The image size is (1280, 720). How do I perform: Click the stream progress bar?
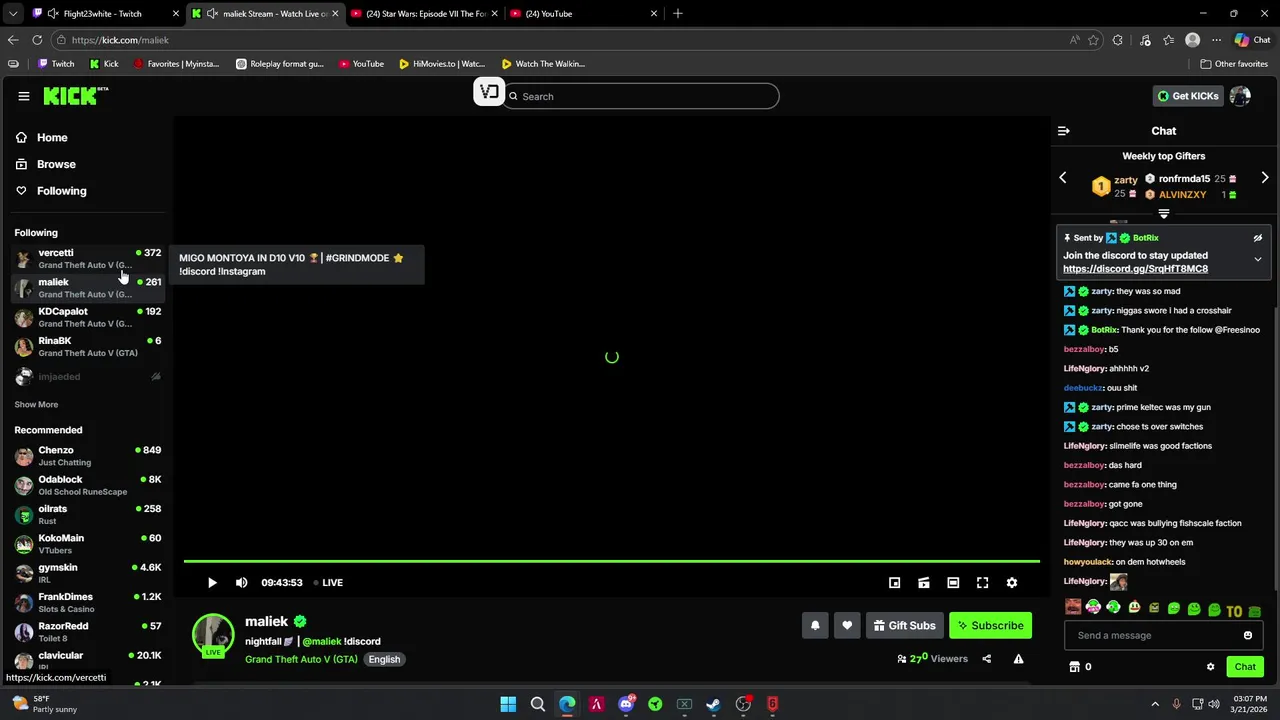click(x=612, y=561)
